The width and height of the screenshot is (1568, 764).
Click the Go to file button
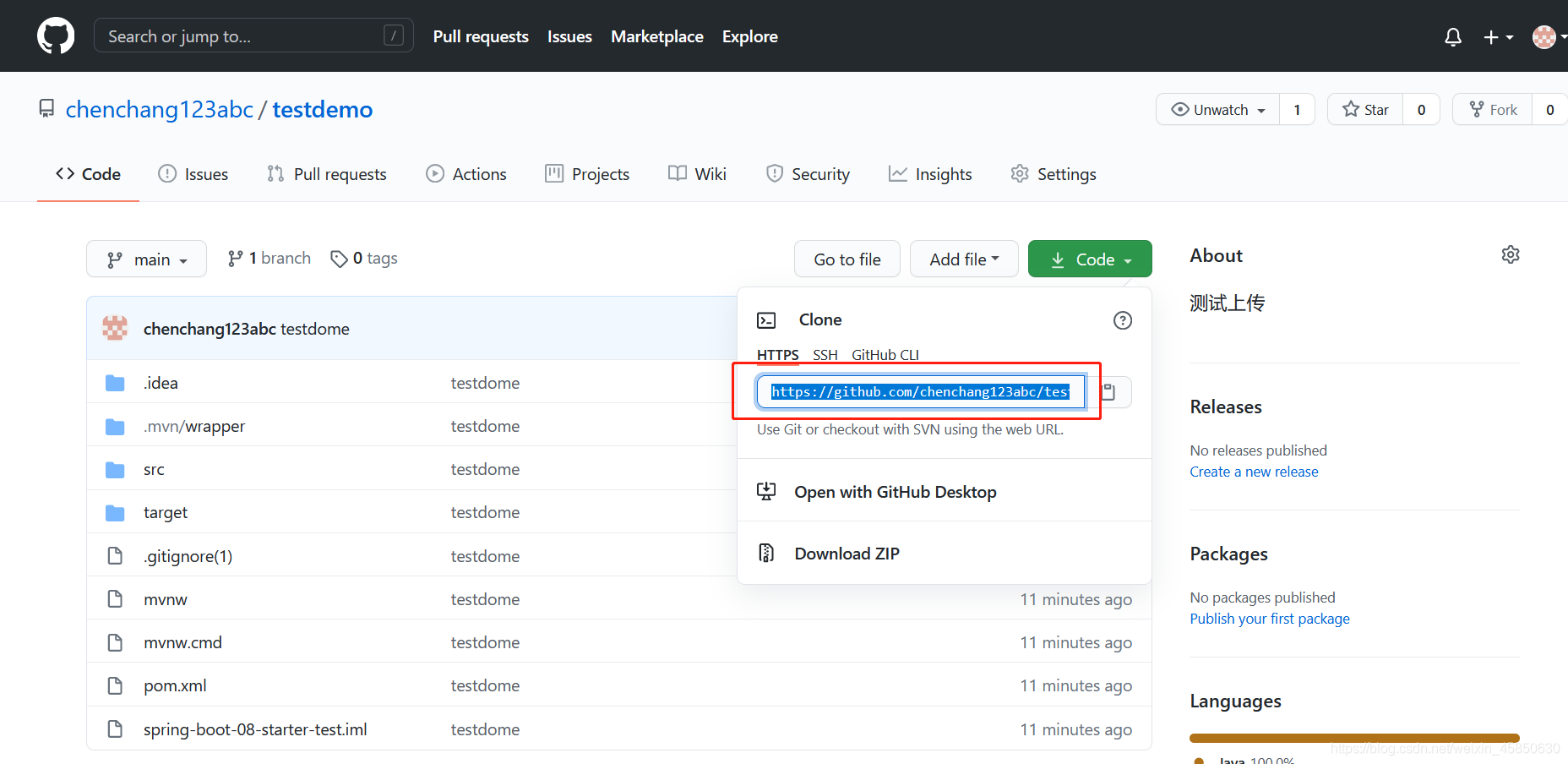(847, 259)
